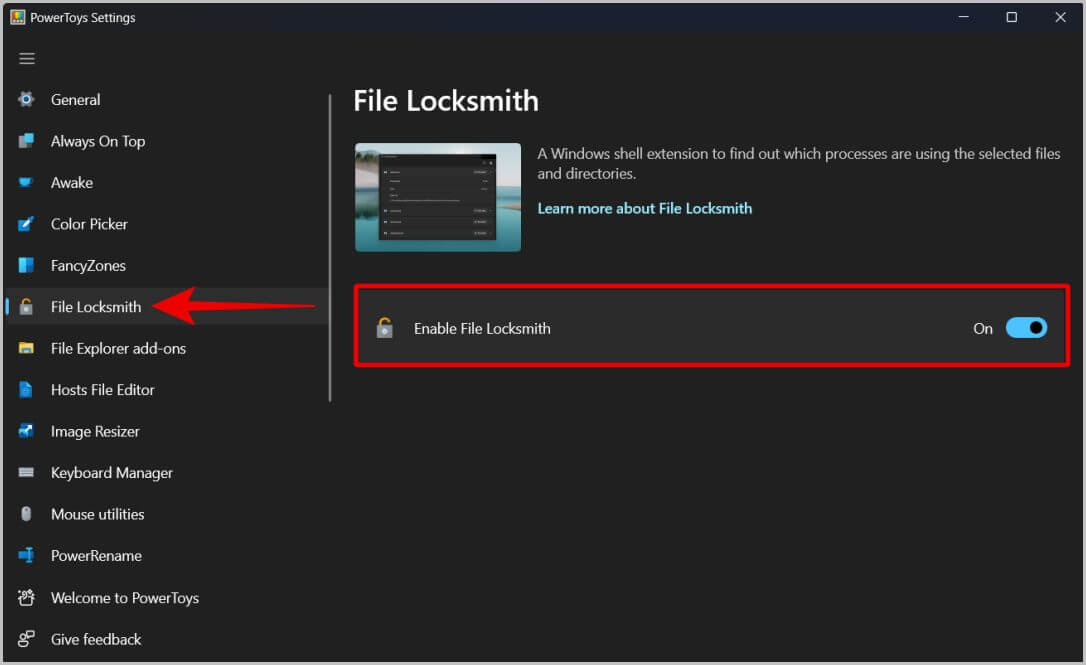
Task: Minimize the PowerToys Settings window
Action: [963, 17]
